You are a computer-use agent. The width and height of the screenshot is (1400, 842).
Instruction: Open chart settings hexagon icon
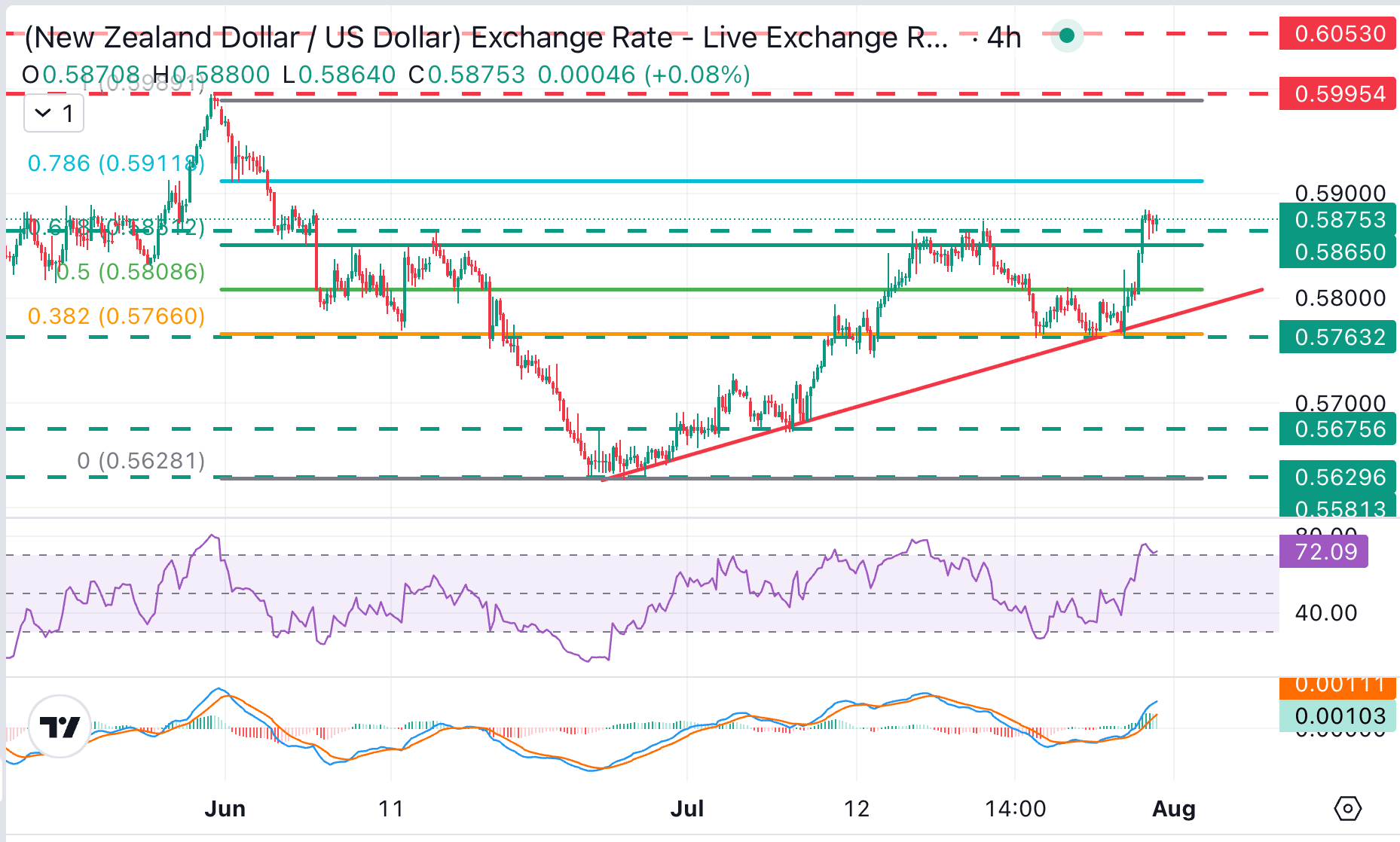[x=1347, y=809]
